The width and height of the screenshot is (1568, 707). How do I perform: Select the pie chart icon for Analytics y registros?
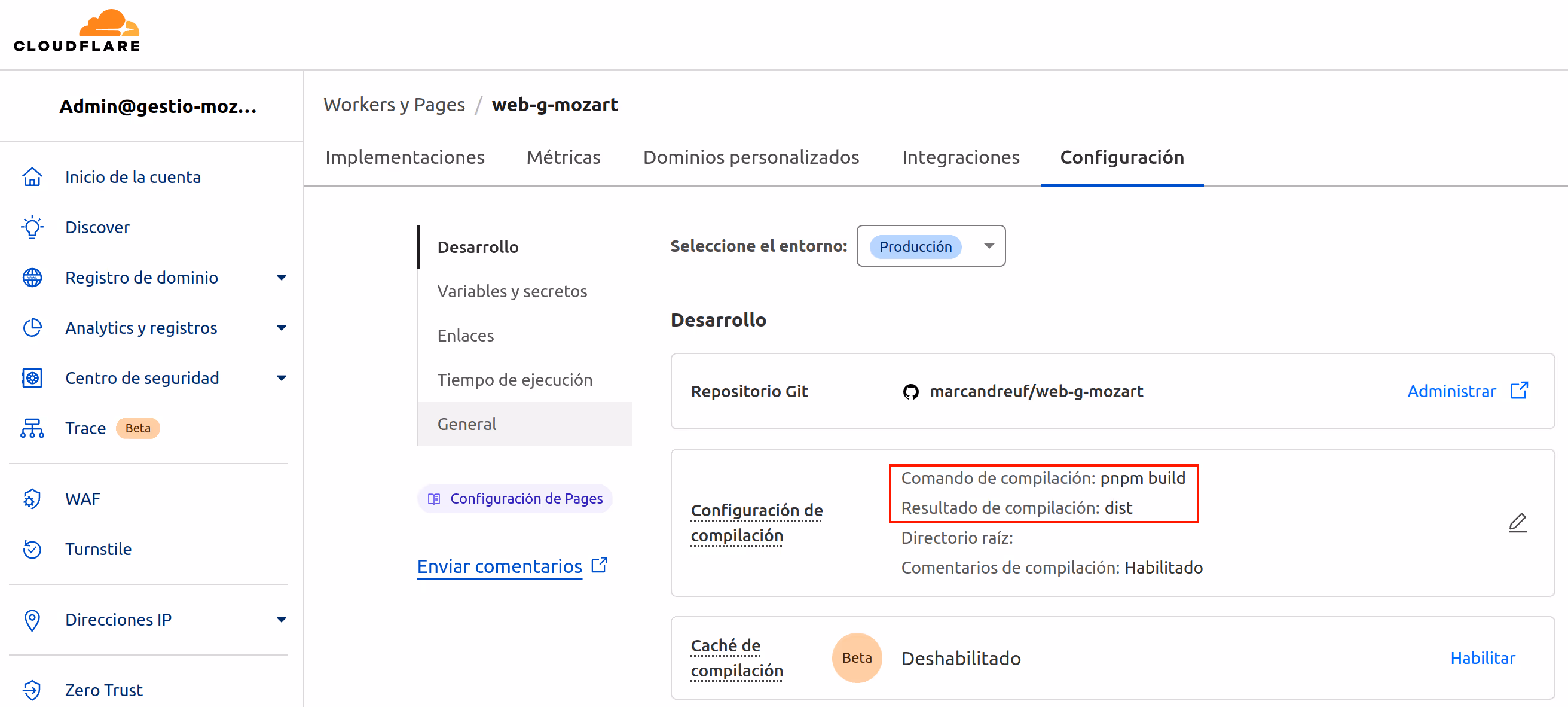click(32, 327)
